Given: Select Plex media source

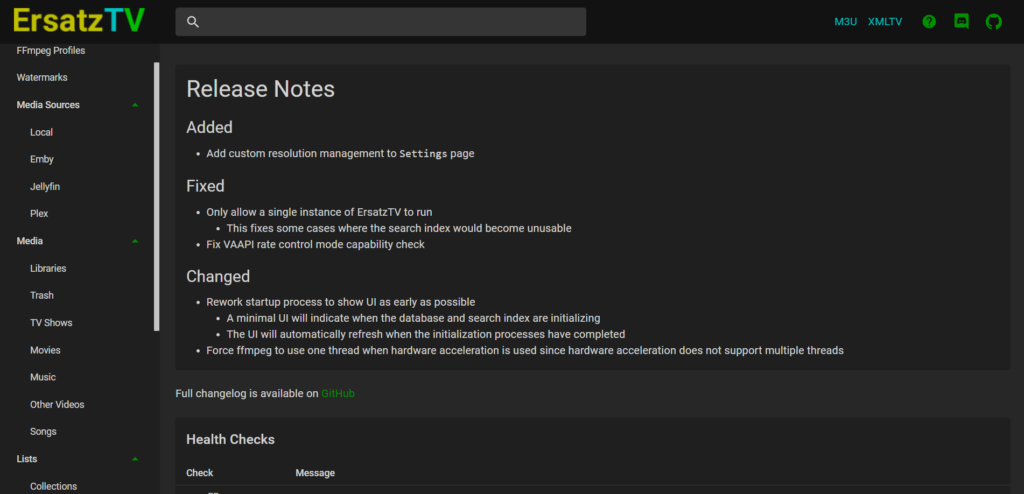Looking at the screenshot, I should (x=39, y=214).
